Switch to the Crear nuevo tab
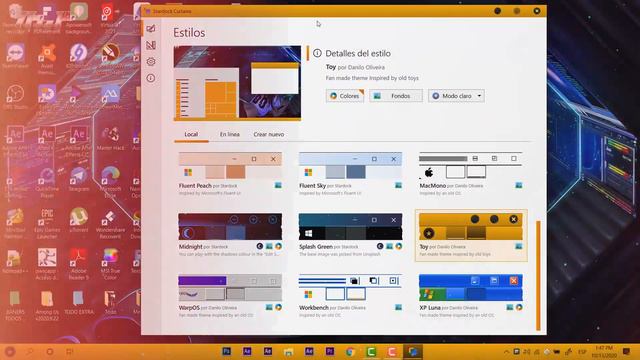Viewport: 640px width, 360px height. point(269,134)
